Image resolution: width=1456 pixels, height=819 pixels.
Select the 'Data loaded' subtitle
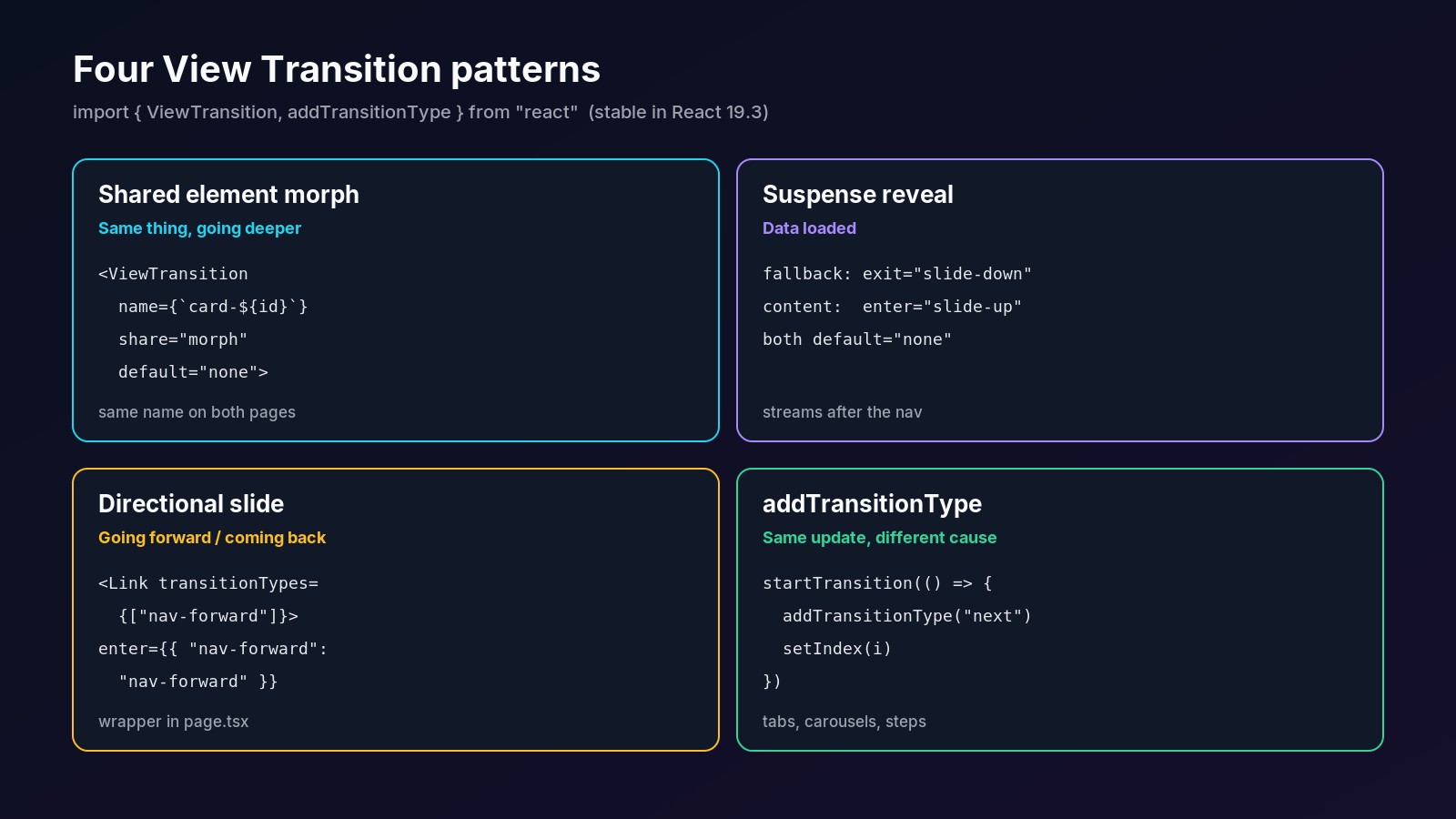pyautogui.click(x=809, y=228)
